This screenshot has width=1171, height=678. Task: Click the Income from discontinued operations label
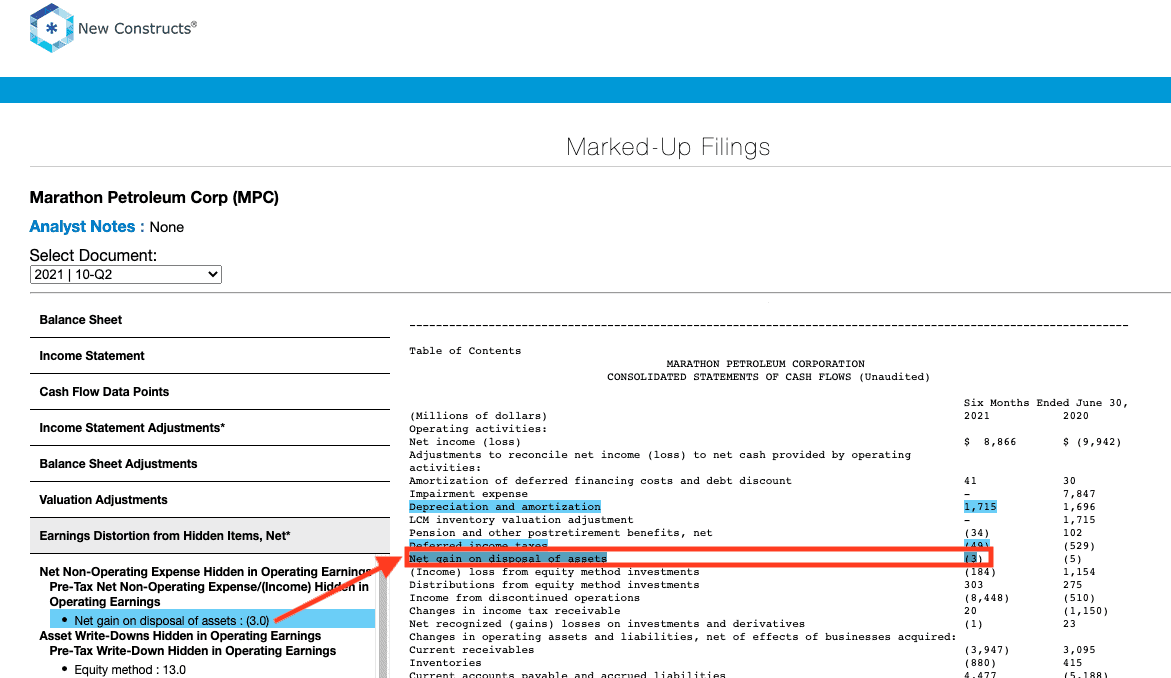524,598
